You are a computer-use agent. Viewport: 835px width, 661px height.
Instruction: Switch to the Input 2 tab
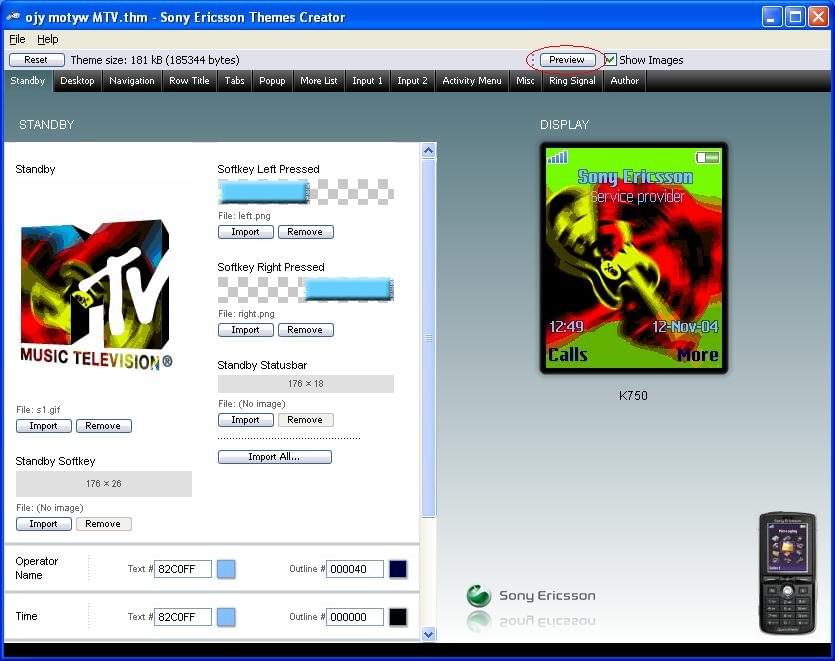[x=412, y=81]
